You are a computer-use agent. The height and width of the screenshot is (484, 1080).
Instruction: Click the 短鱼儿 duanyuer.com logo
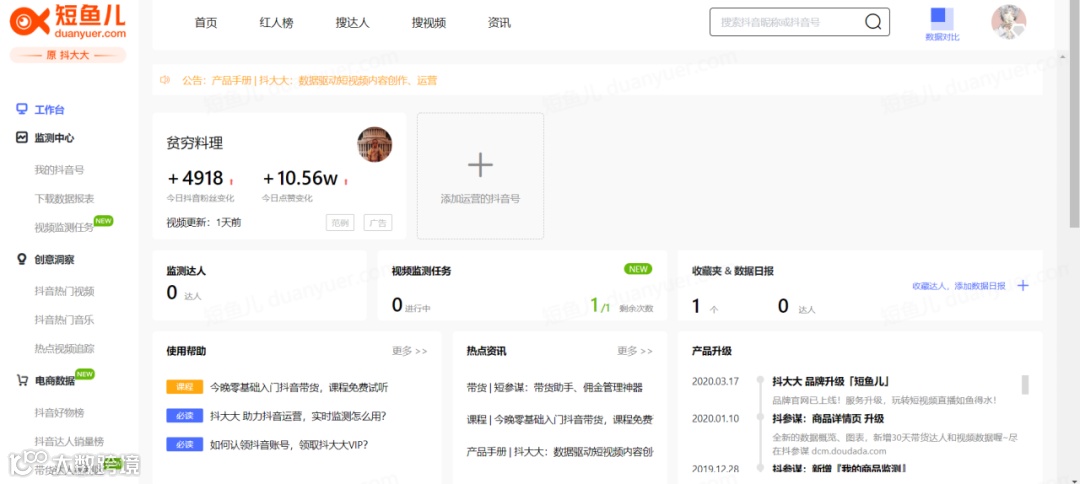[x=68, y=22]
